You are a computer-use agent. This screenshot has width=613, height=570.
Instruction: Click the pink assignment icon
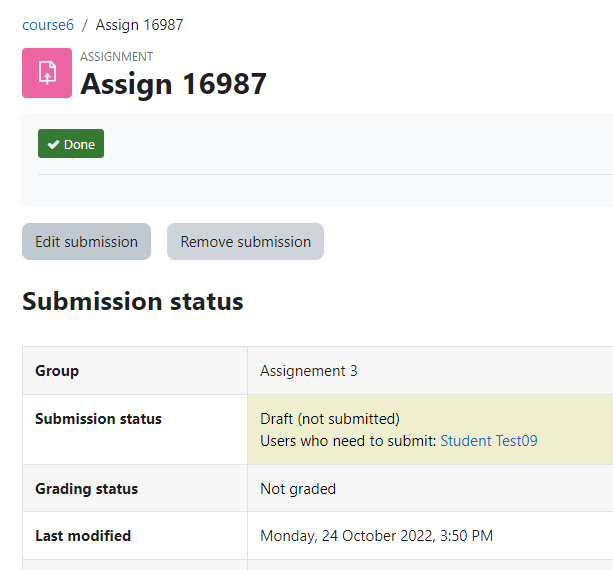(x=47, y=73)
